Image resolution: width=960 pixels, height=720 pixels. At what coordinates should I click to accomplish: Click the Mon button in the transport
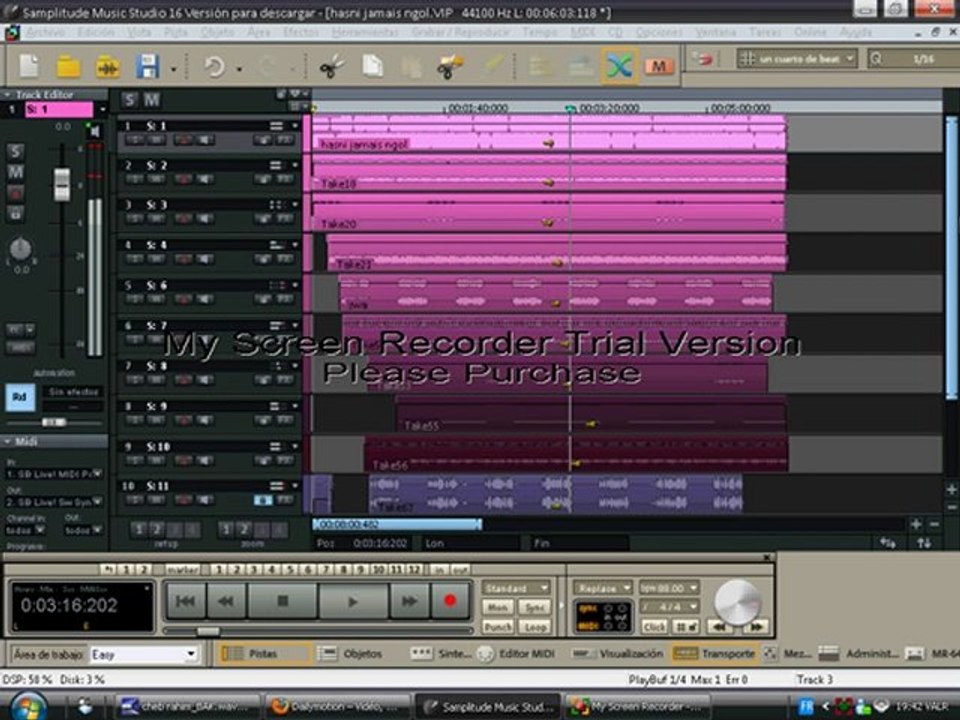[x=498, y=607]
